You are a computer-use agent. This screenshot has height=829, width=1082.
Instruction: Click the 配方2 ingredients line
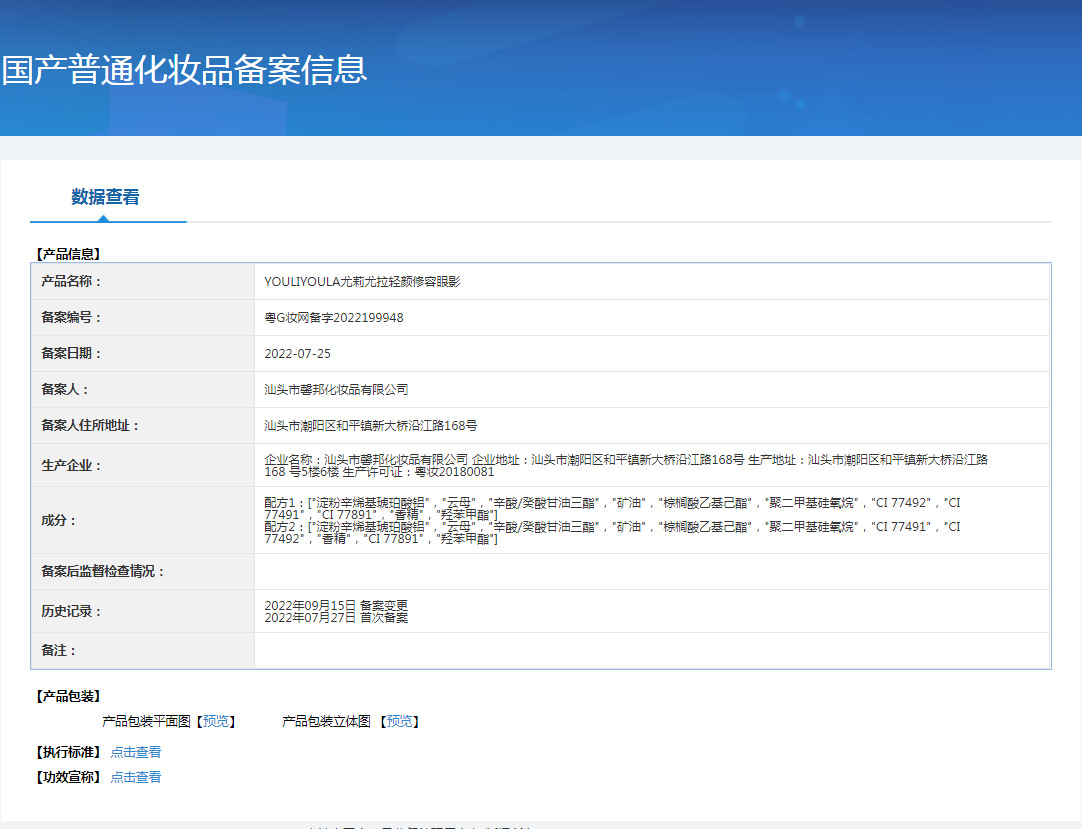(612, 532)
